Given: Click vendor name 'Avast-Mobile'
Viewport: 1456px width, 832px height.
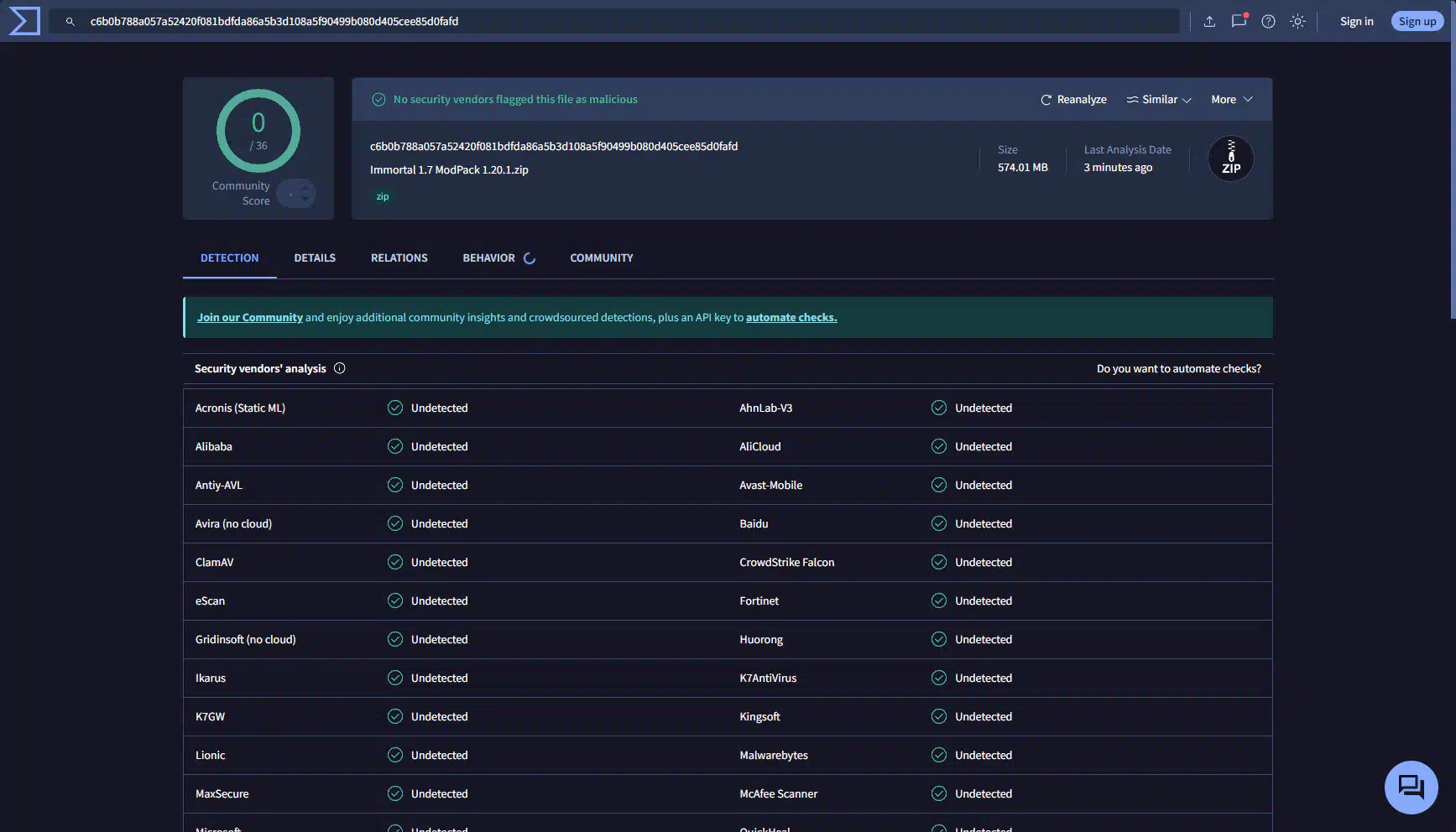Looking at the screenshot, I should click(x=771, y=486).
